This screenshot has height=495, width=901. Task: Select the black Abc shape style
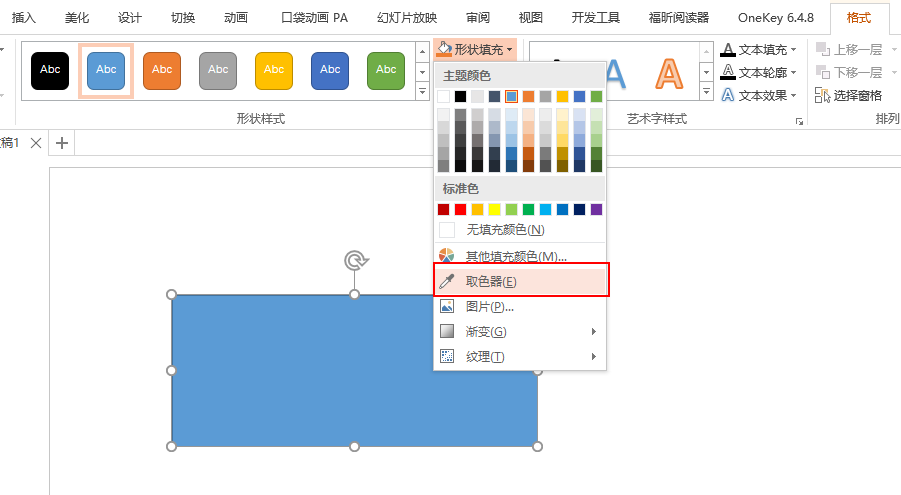coord(50,70)
